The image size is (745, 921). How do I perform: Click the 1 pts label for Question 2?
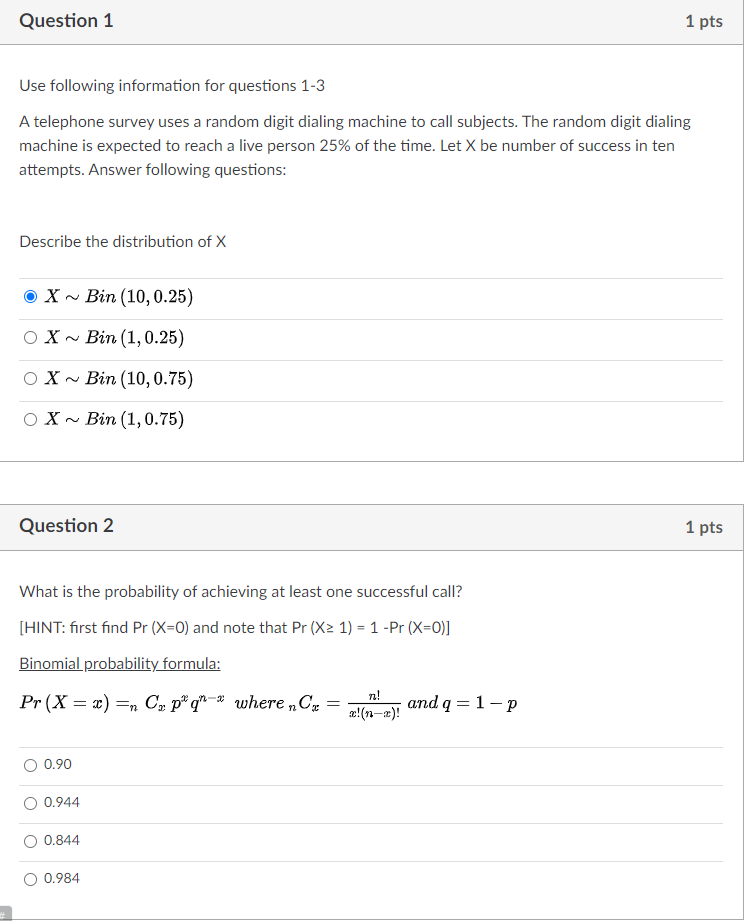(x=705, y=525)
